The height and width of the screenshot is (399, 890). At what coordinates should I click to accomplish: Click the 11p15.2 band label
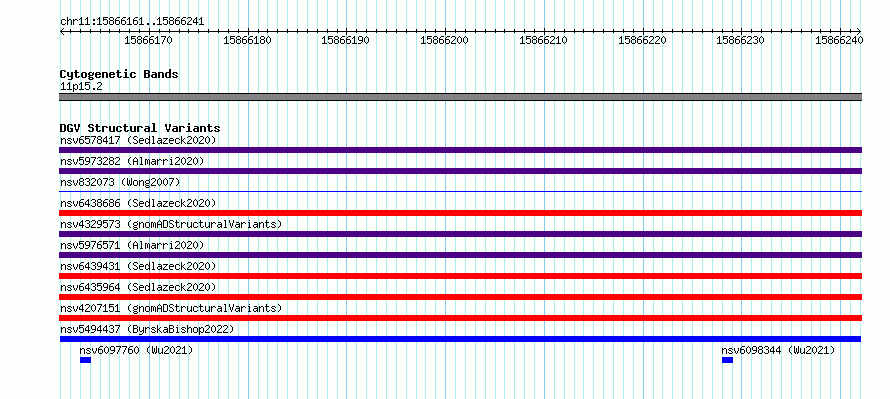coord(81,86)
